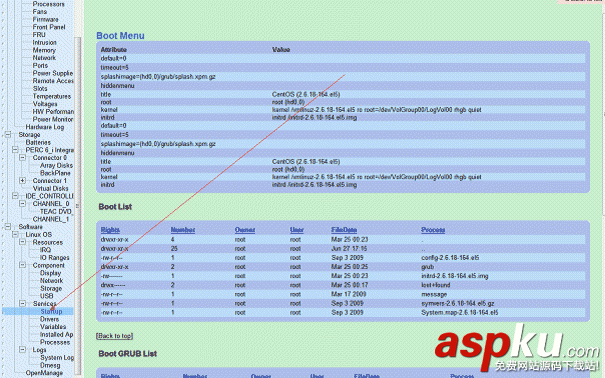
Task: Expand the Connector 1 node
Action: coord(22,181)
